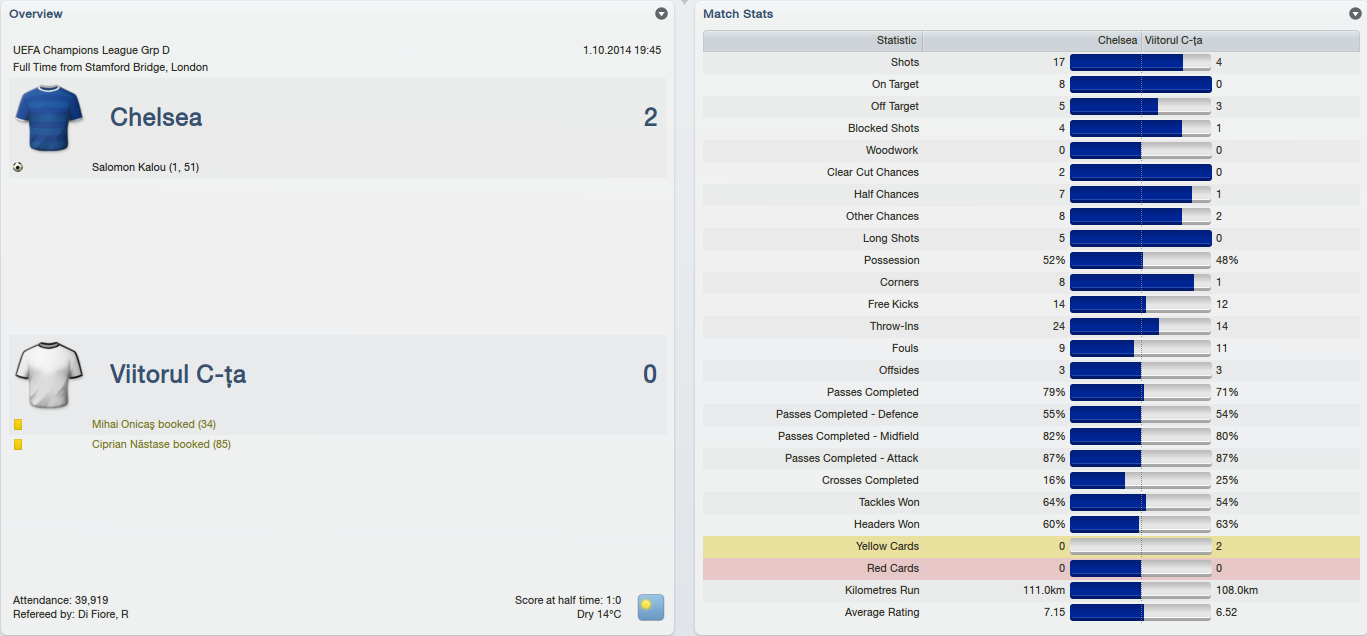Click the Chelsea blue shirt icon

48,118
